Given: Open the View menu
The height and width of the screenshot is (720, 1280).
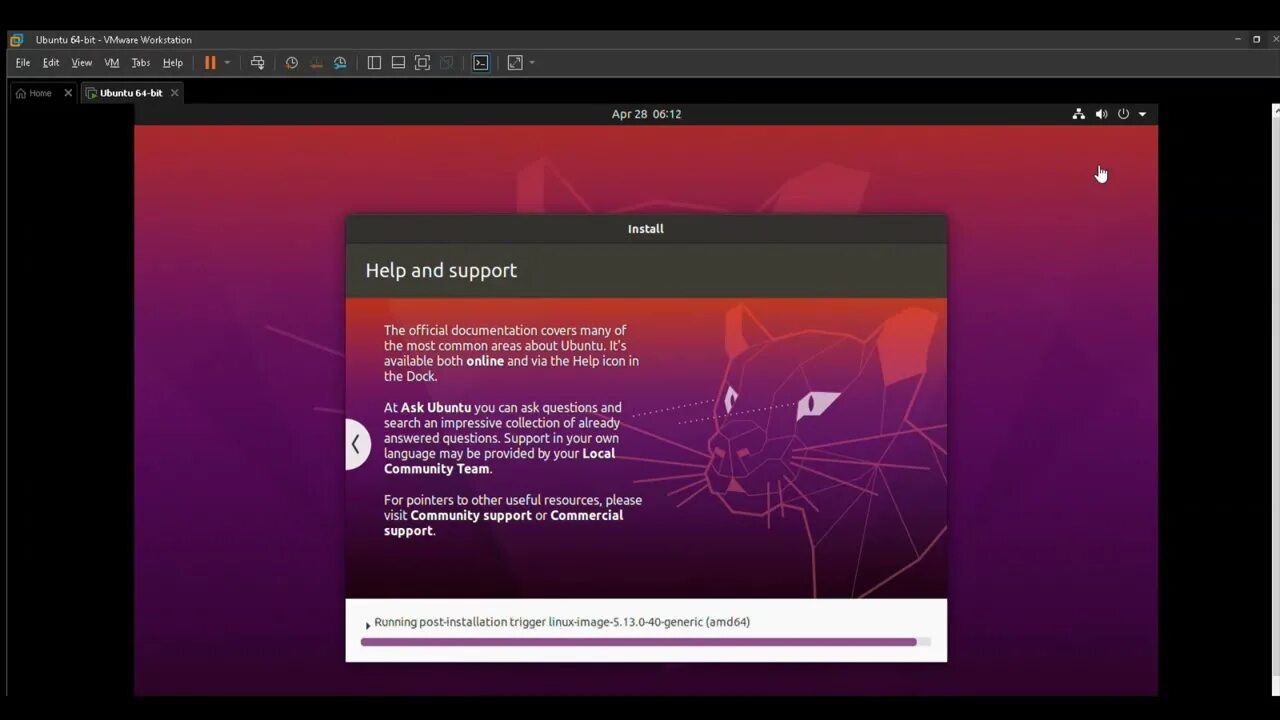Looking at the screenshot, I should click(82, 62).
